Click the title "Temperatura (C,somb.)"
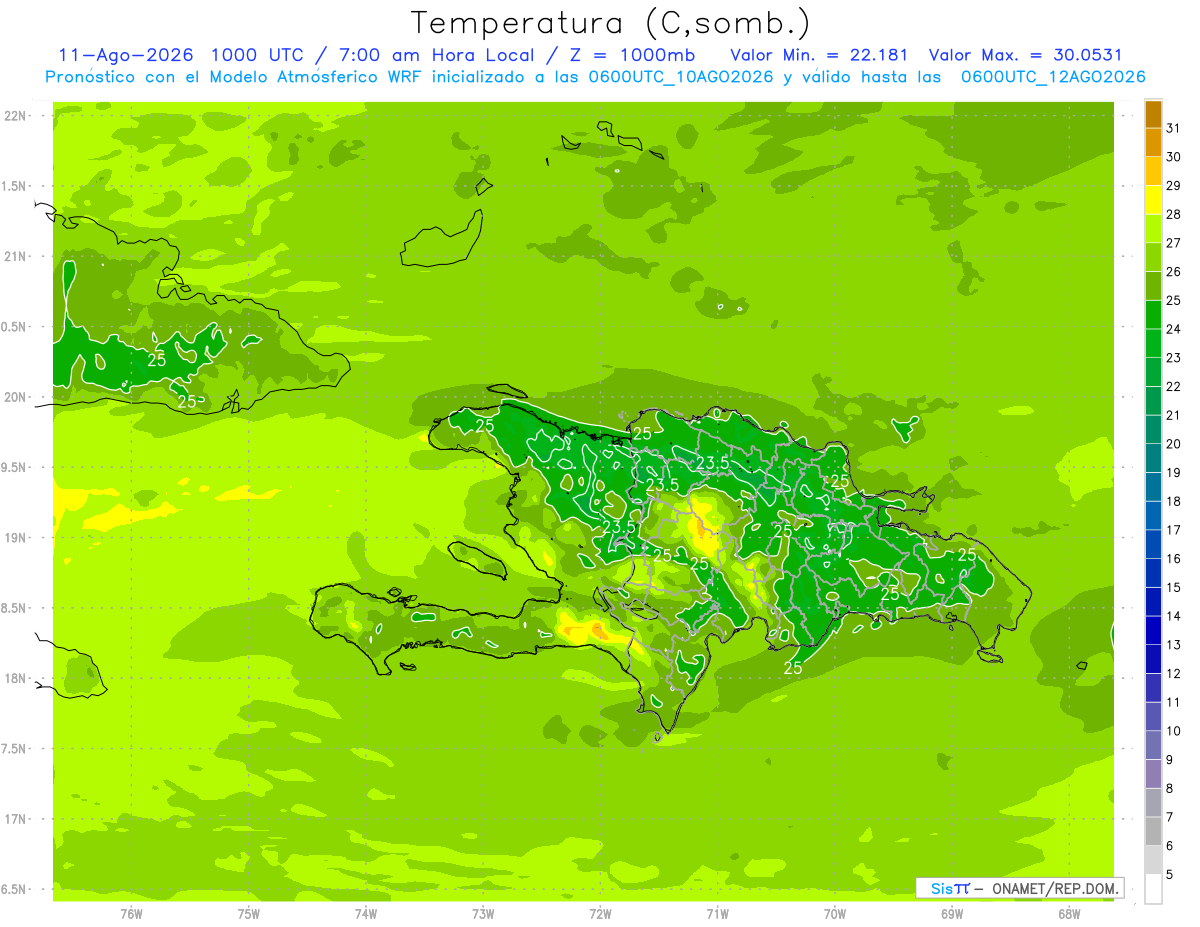 [611, 22]
